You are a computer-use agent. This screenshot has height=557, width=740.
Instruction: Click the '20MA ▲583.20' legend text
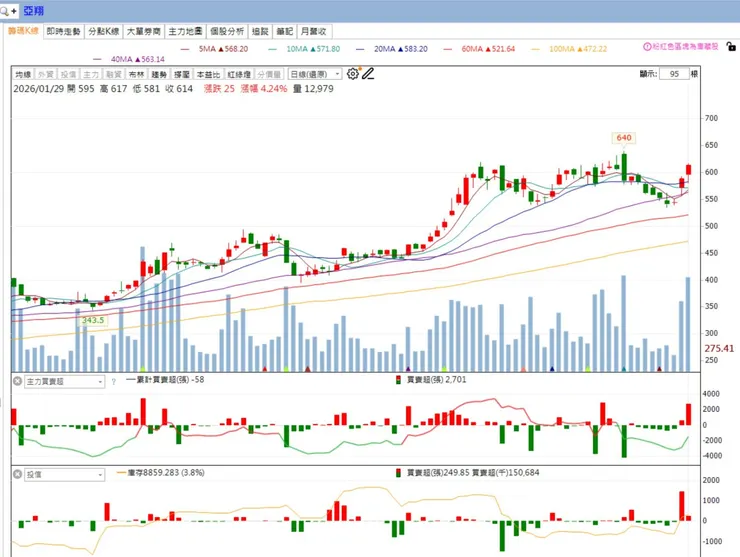point(401,49)
